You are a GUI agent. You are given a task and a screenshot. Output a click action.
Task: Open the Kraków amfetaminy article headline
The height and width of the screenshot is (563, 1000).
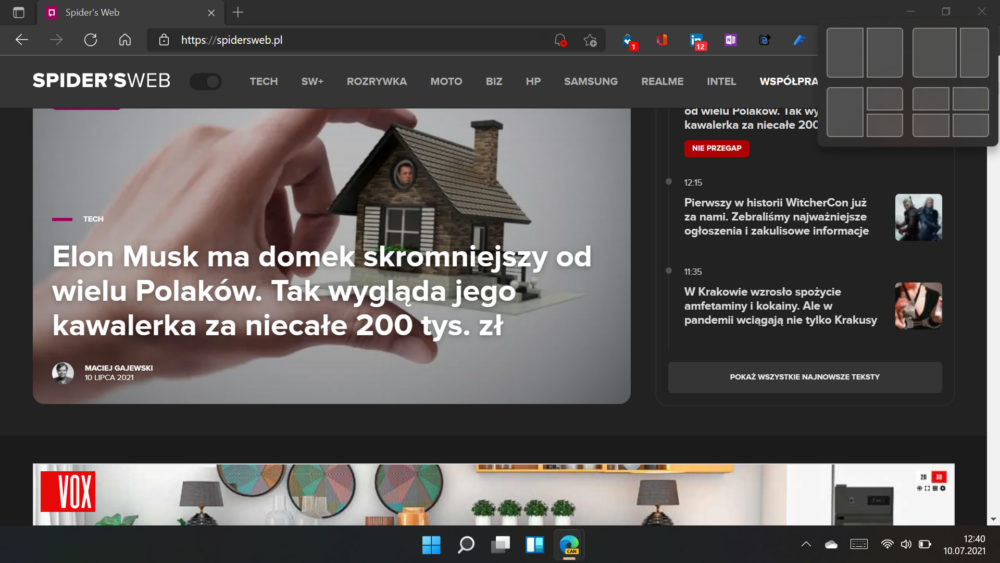(781, 306)
